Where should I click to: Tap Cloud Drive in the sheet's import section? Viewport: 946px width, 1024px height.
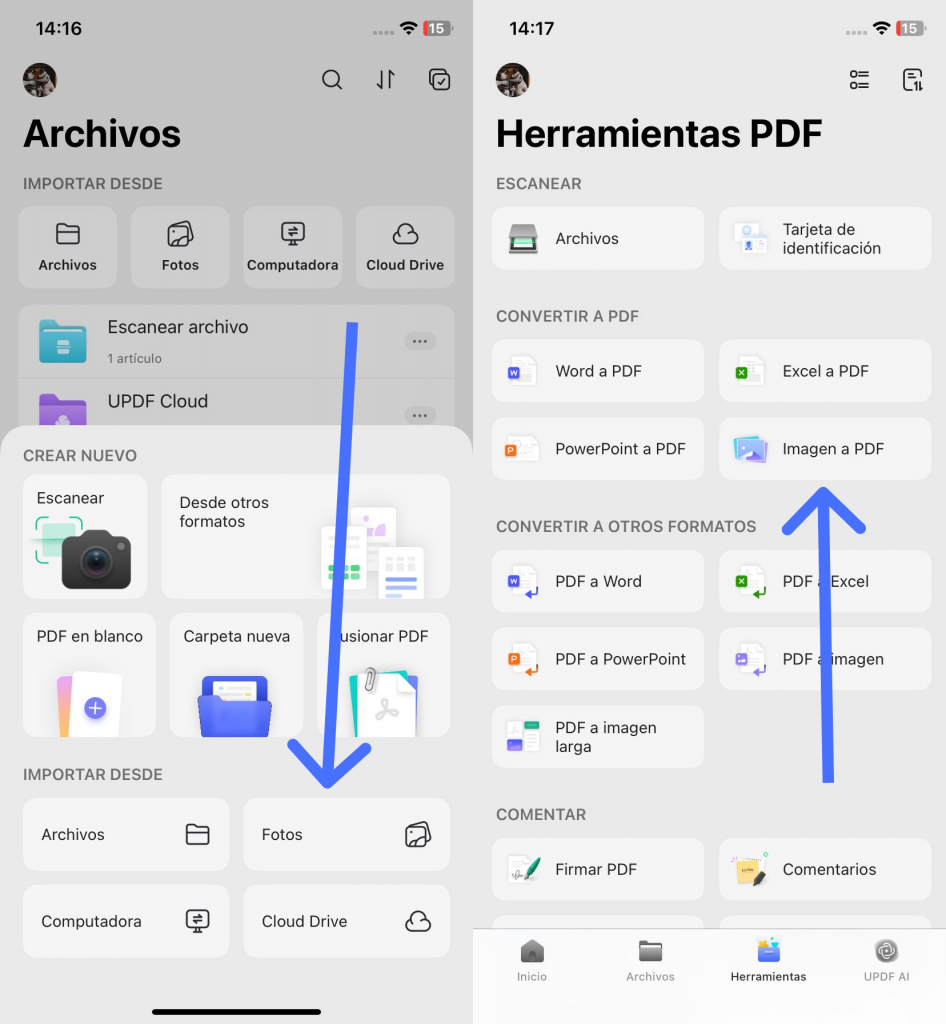pos(347,921)
